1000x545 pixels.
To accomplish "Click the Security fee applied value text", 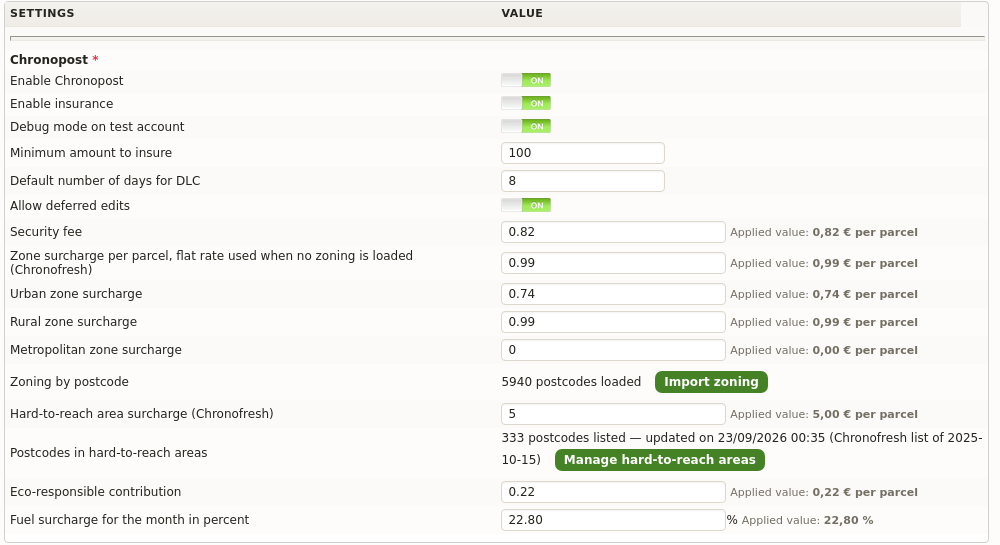I will pos(823,232).
